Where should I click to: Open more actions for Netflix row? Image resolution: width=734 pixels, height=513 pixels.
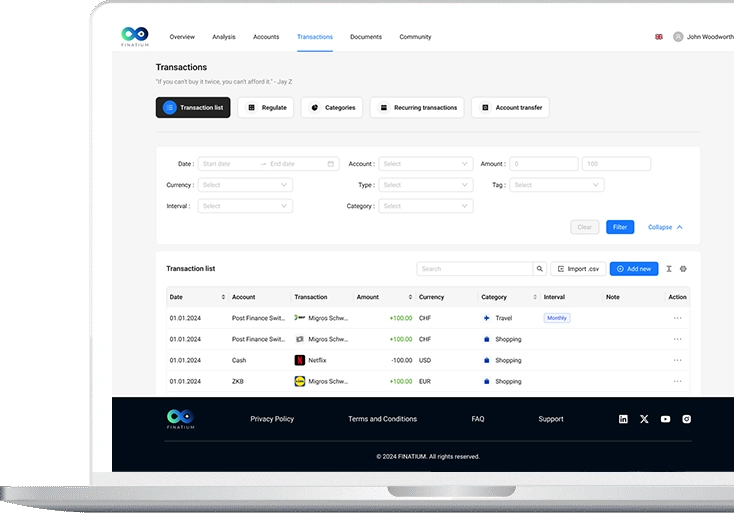677,360
